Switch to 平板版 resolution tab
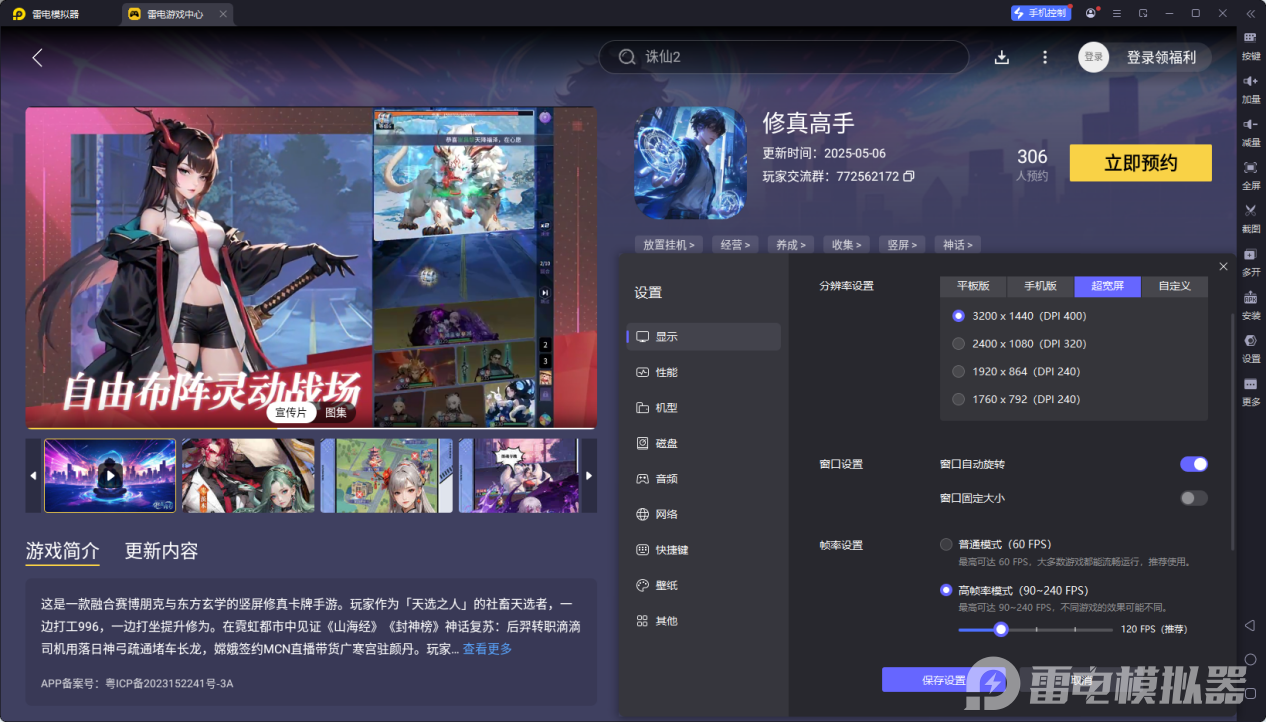The width and height of the screenshot is (1266, 722). [x=973, y=286]
